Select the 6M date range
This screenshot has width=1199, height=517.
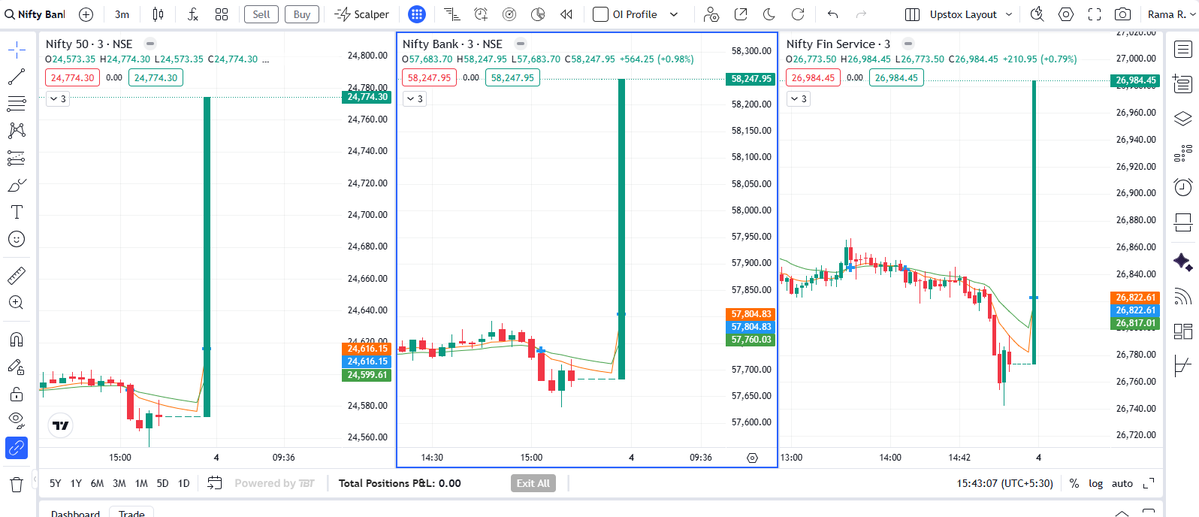click(97, 483)
